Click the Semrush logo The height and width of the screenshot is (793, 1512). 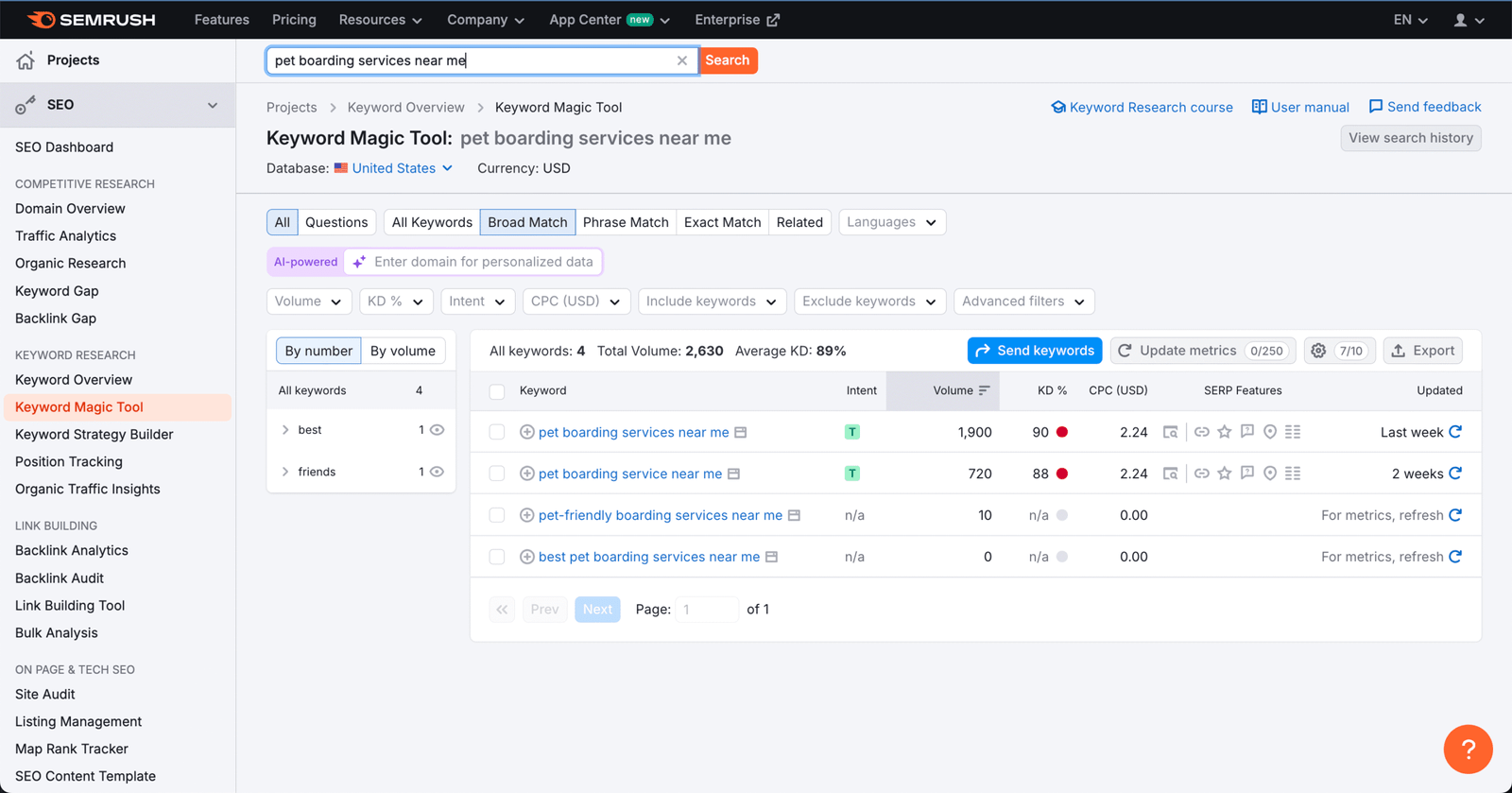91,20
